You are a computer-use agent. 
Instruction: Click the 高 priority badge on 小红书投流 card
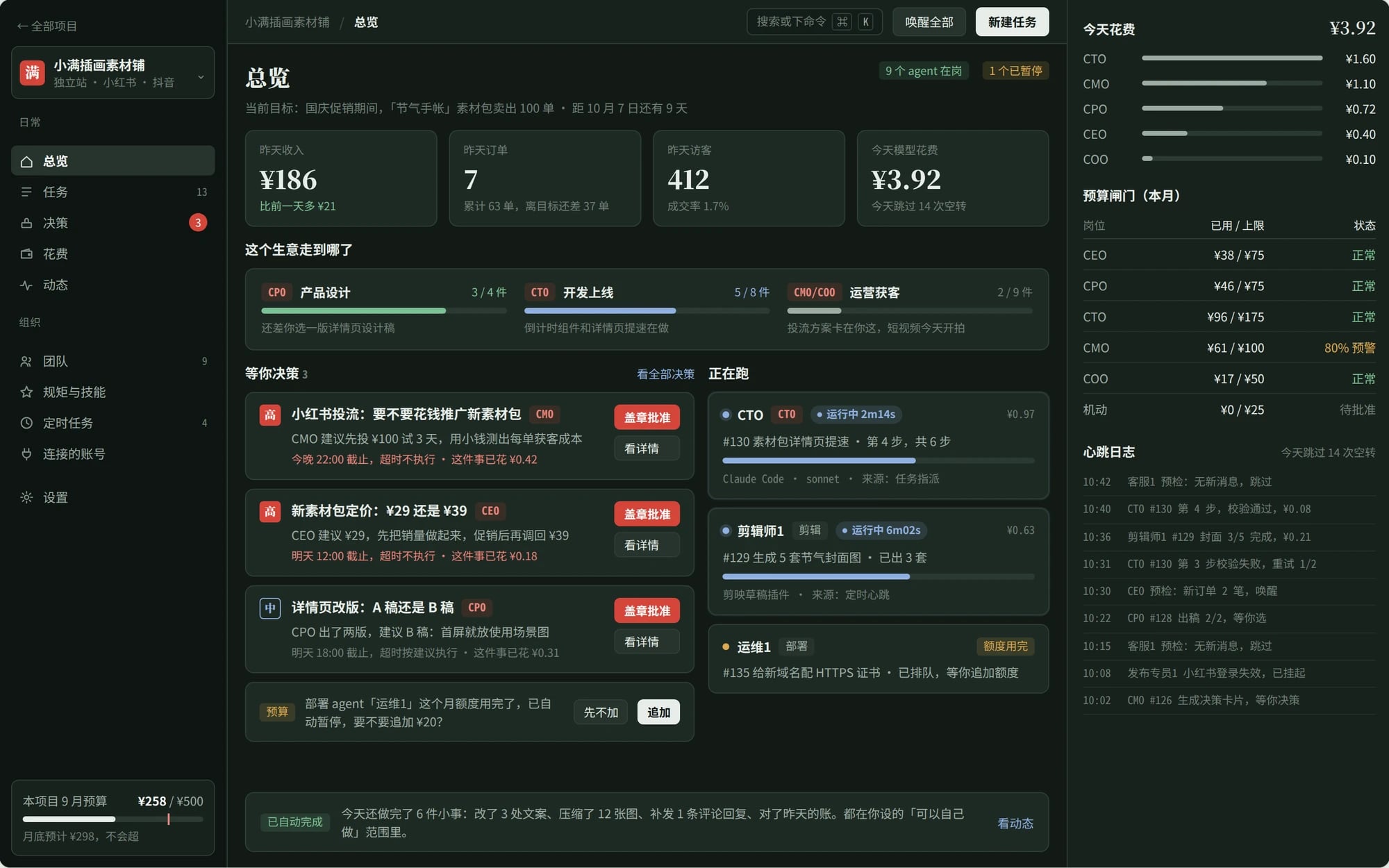tap(270, 415)
